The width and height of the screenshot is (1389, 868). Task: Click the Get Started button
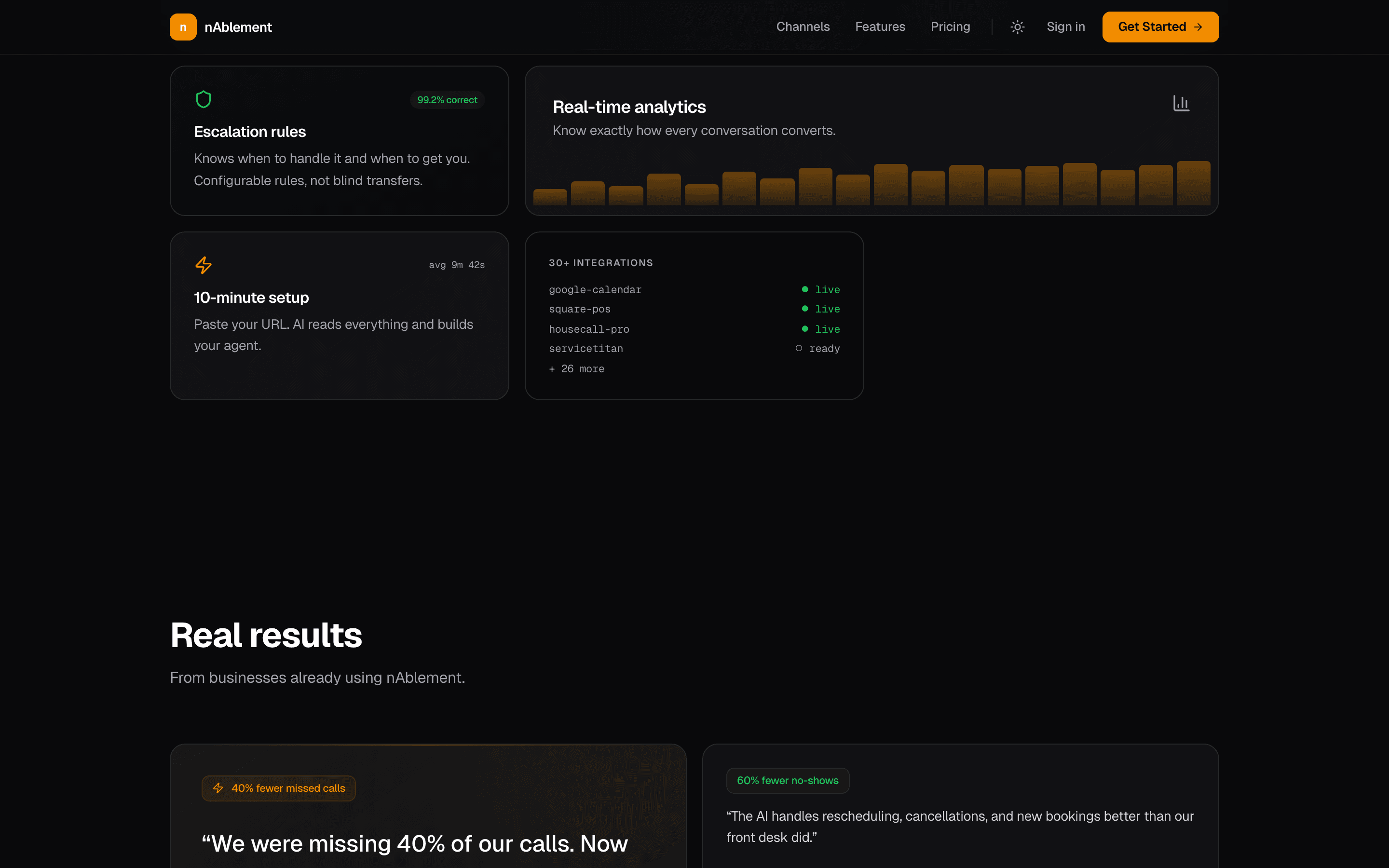(1160, 27)
